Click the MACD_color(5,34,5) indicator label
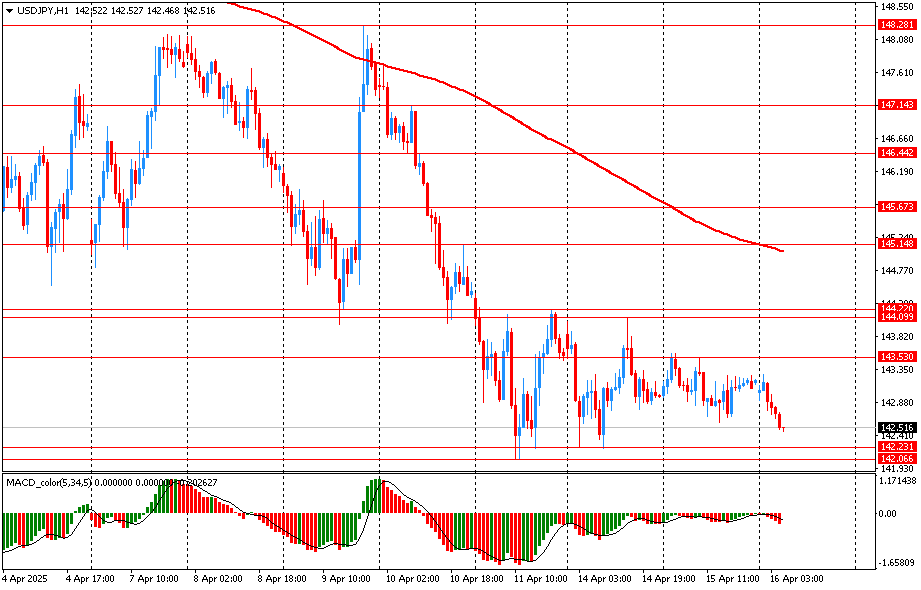 [59, 482]
